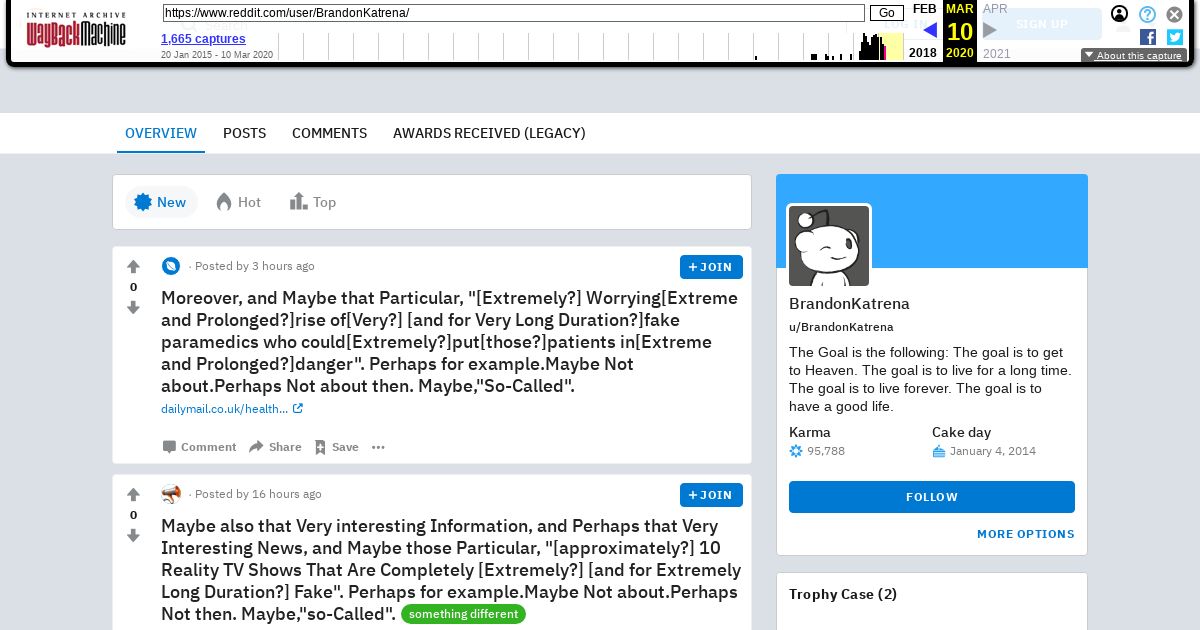Screen dimensions: 1200x630
Task: Expand the About this capture dropdown
Action: (1134, 55)
